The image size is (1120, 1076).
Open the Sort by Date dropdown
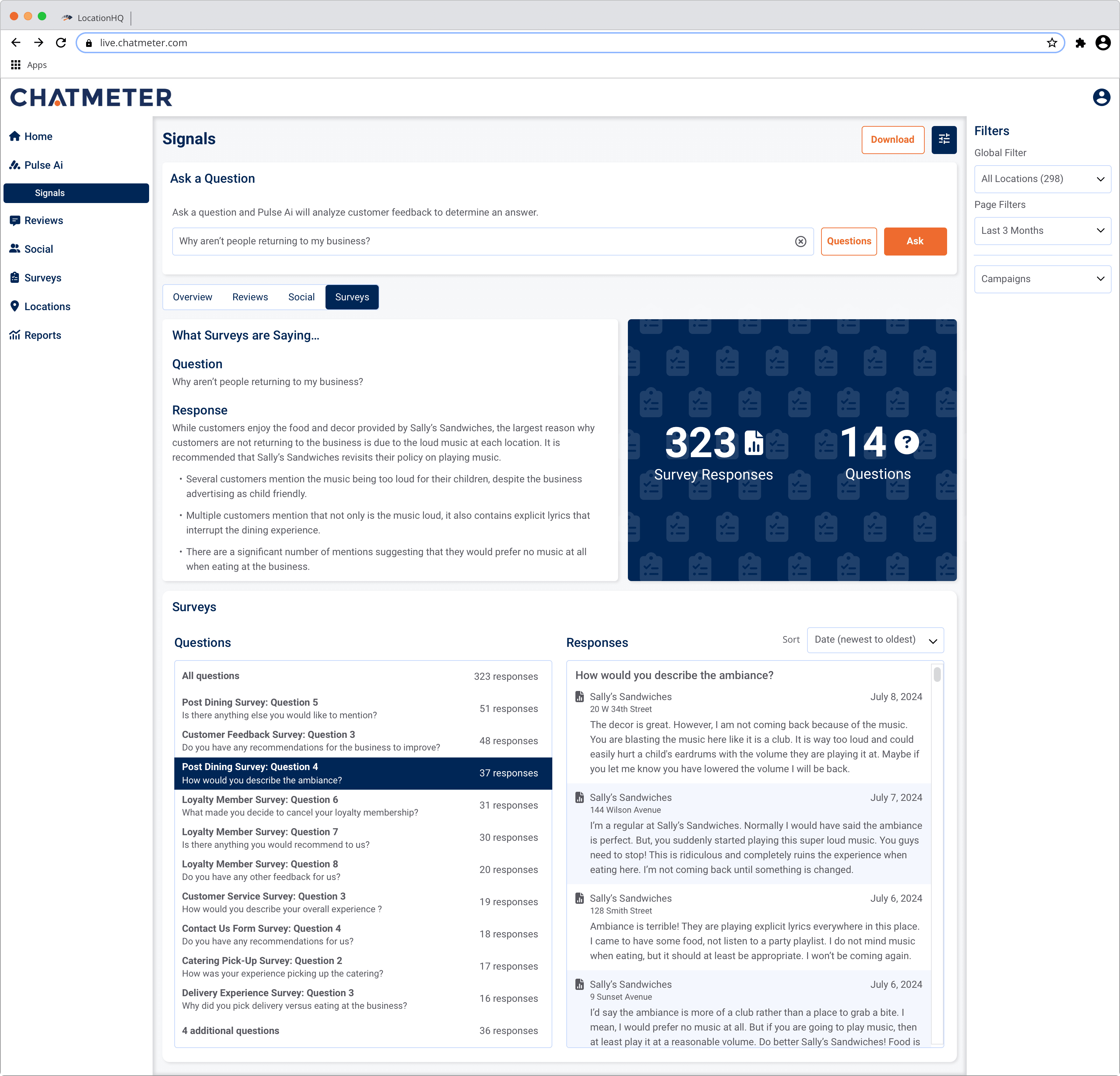(x=874, y=640)
